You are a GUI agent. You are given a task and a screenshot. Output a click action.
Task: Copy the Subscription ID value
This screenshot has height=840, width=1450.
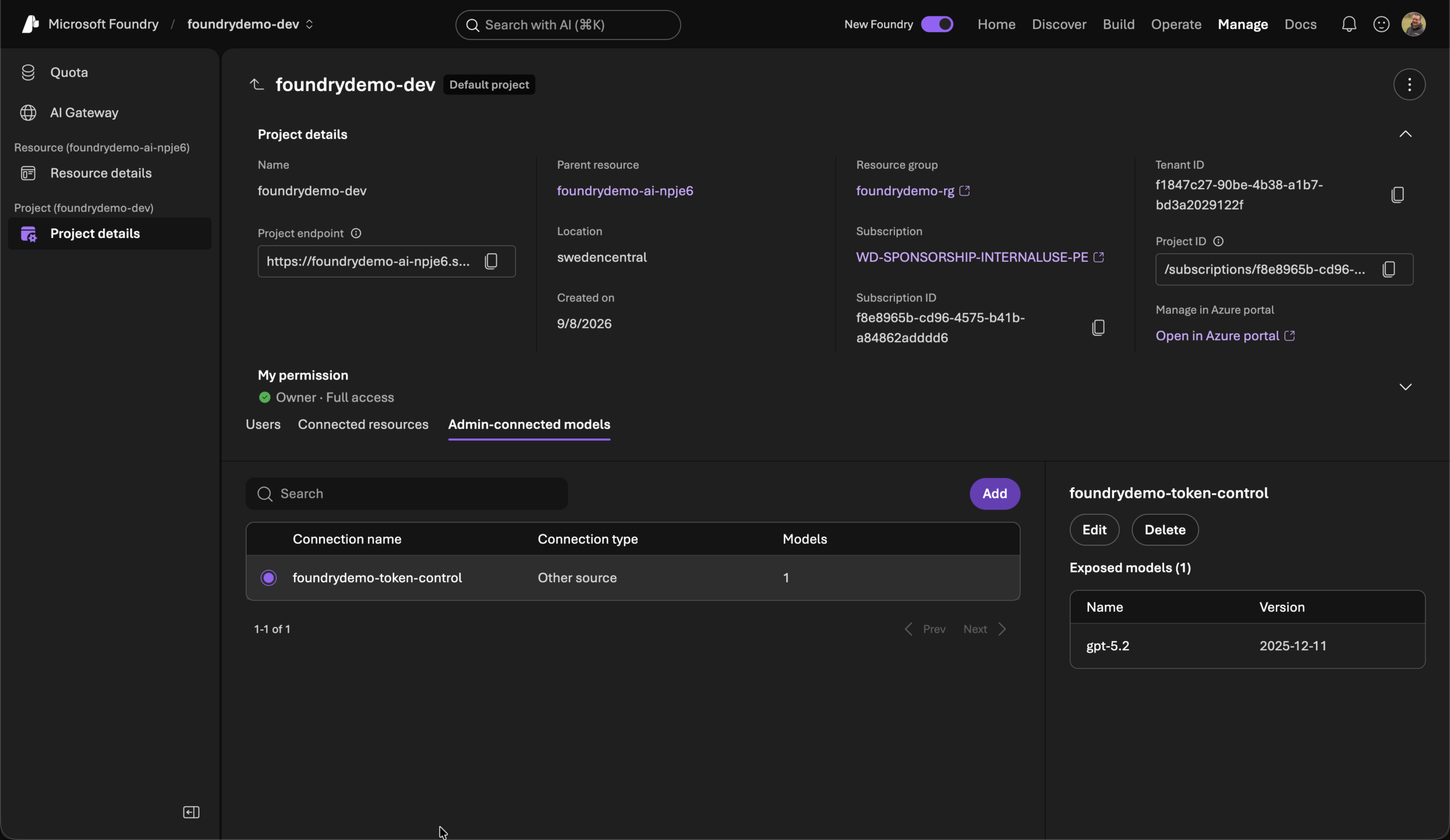[x=1098, y=328]
